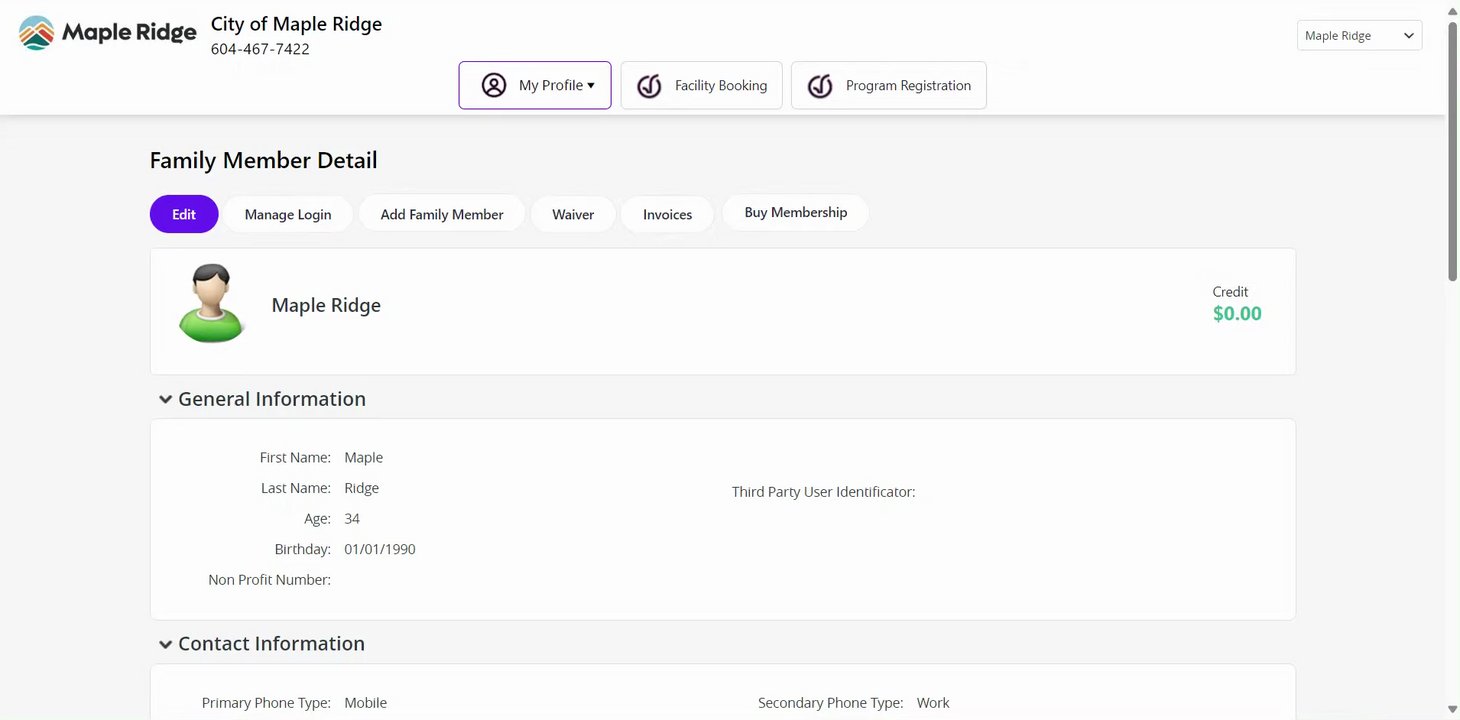The image size is (1460, 720).
Task: Collapse the Contact Information chevron
Action: [165, 644]
